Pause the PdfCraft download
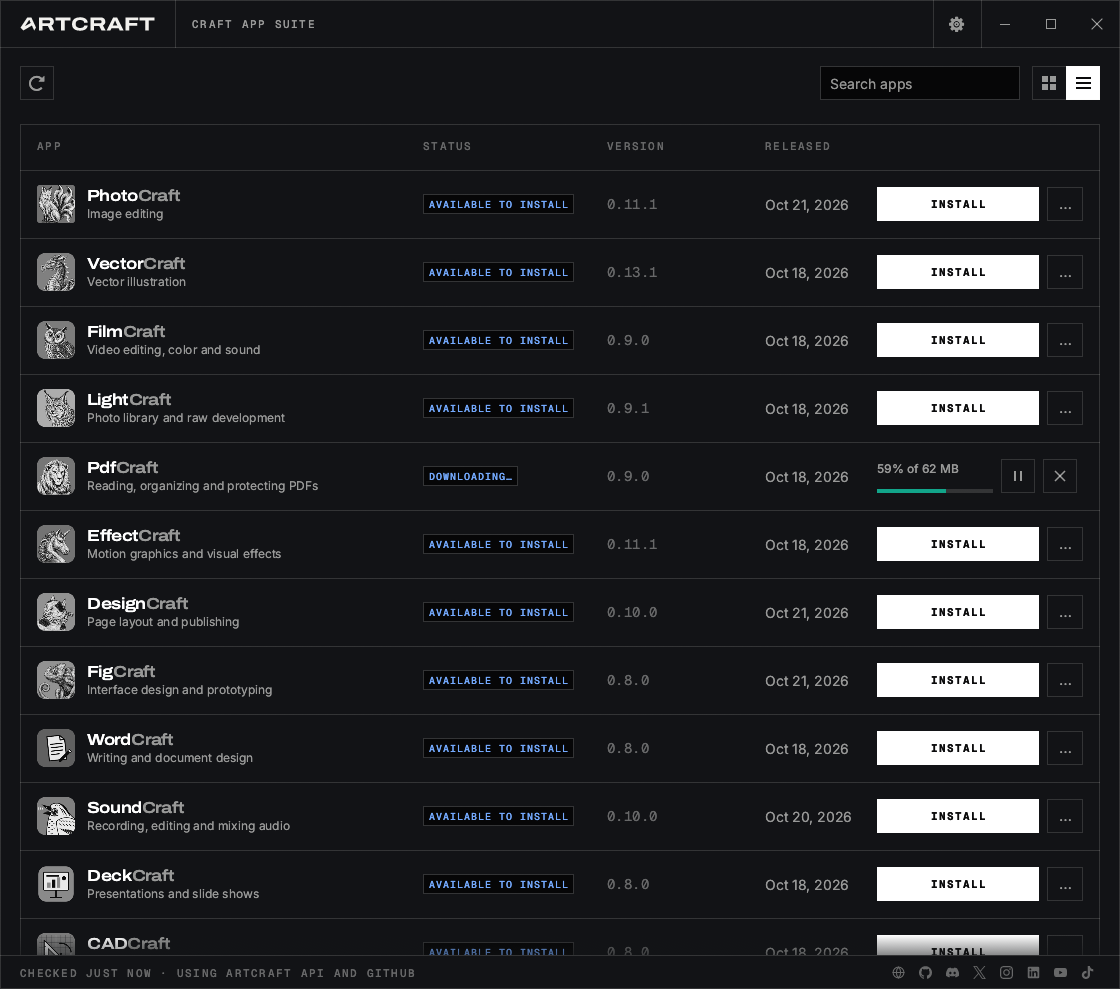The image size is (1120, 989). pos(1018,476)
